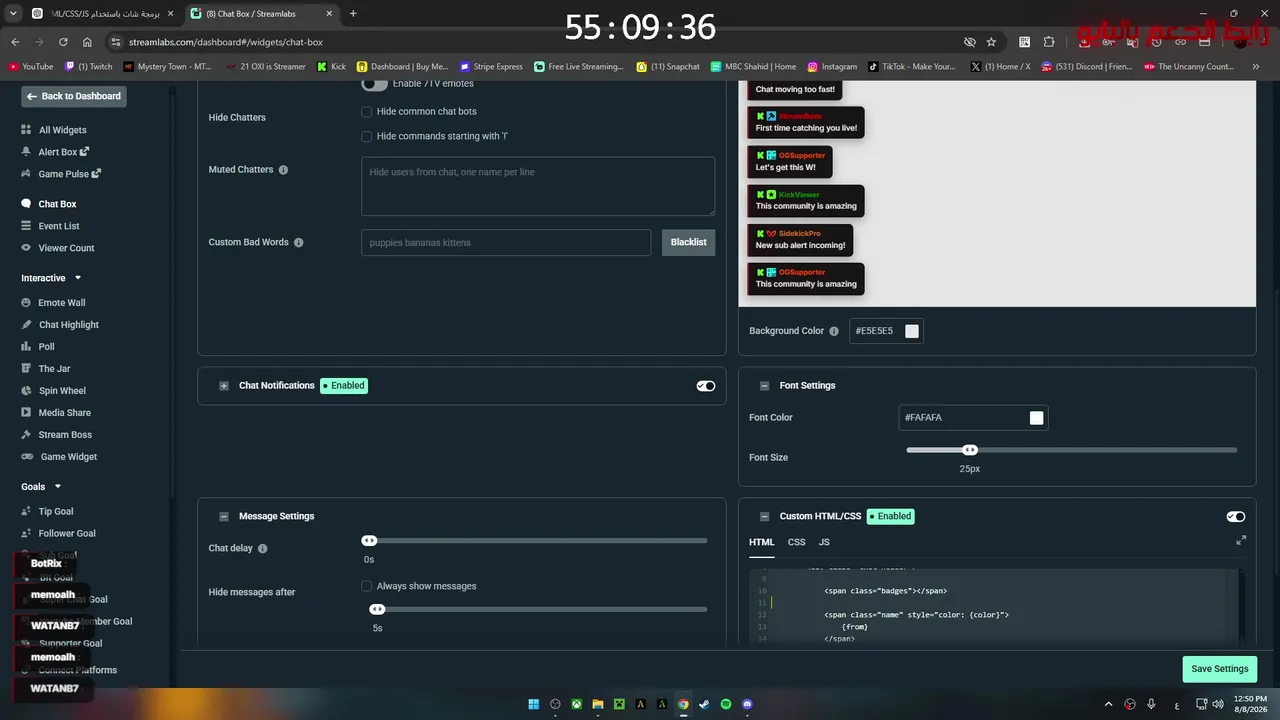Open Spin Wheel pie icon
This screenshot has height=720, width=1280.
27,391
